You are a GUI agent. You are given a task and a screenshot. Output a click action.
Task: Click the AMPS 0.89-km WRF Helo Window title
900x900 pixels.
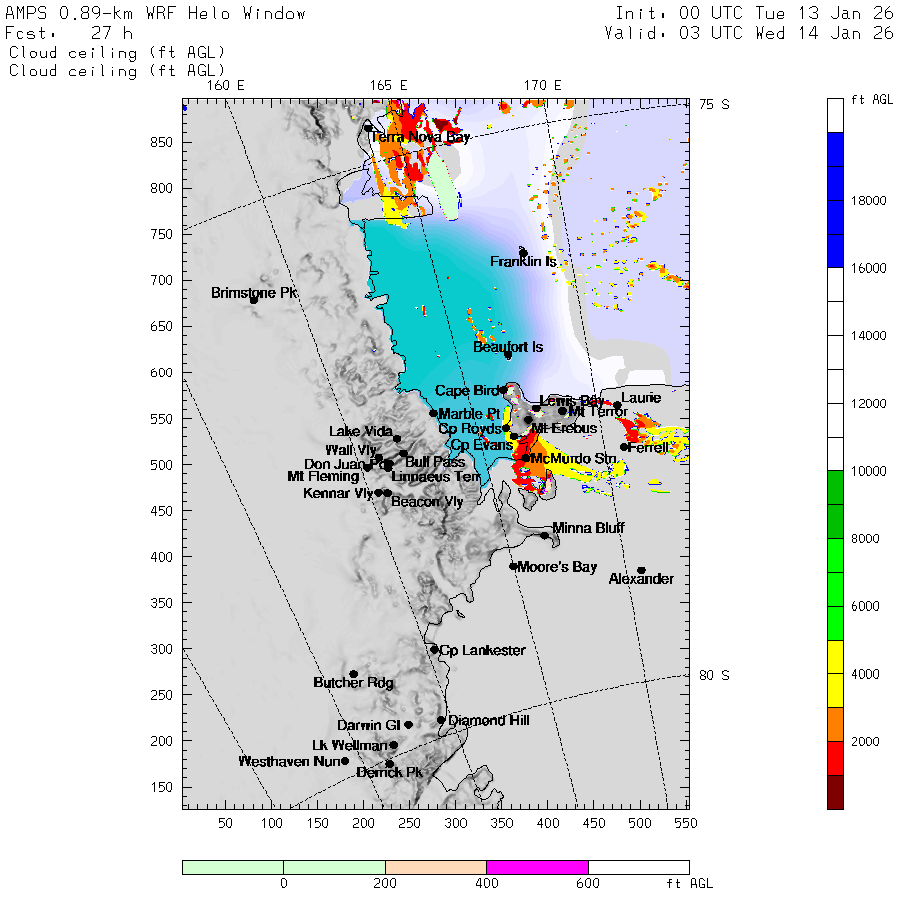click(156, 14)
